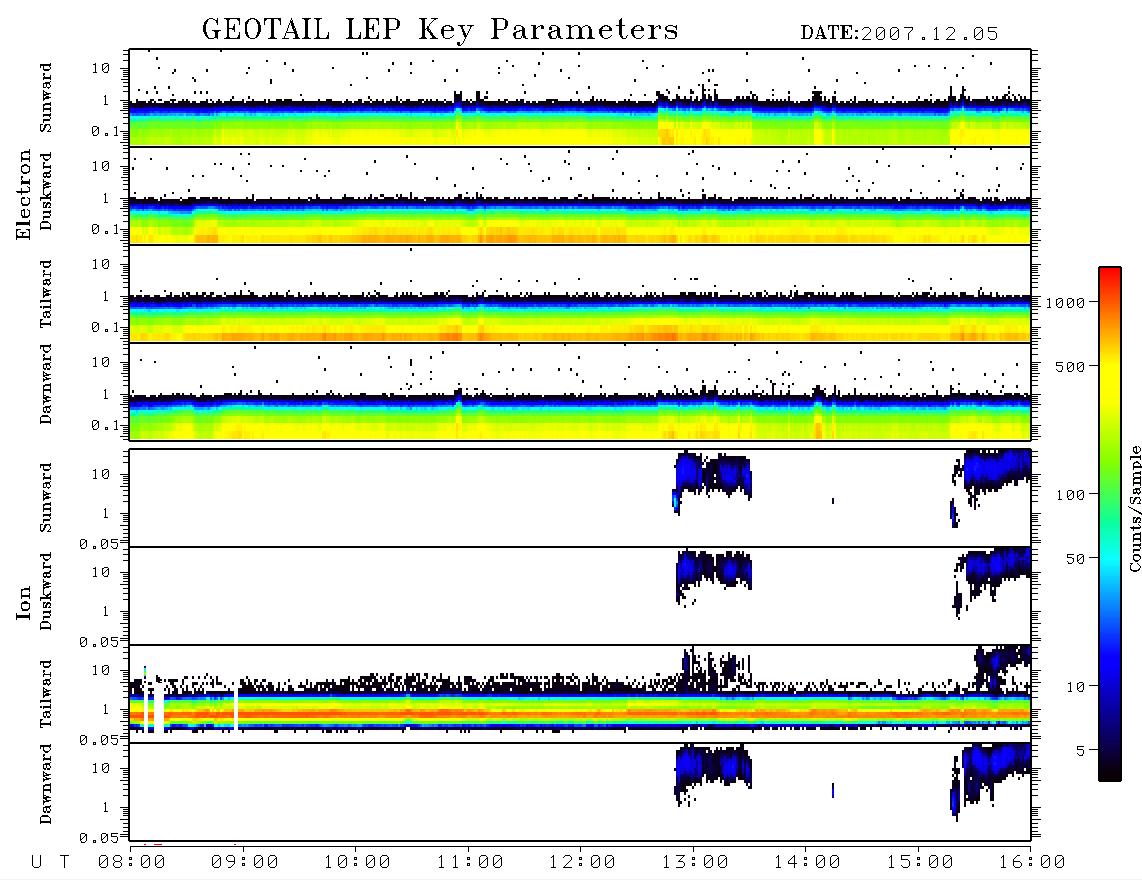Click the small Ion Dawnward blip after 14:00
Image resolution: width=1142 pixels, height=880 pixels.
click(833, 790)
